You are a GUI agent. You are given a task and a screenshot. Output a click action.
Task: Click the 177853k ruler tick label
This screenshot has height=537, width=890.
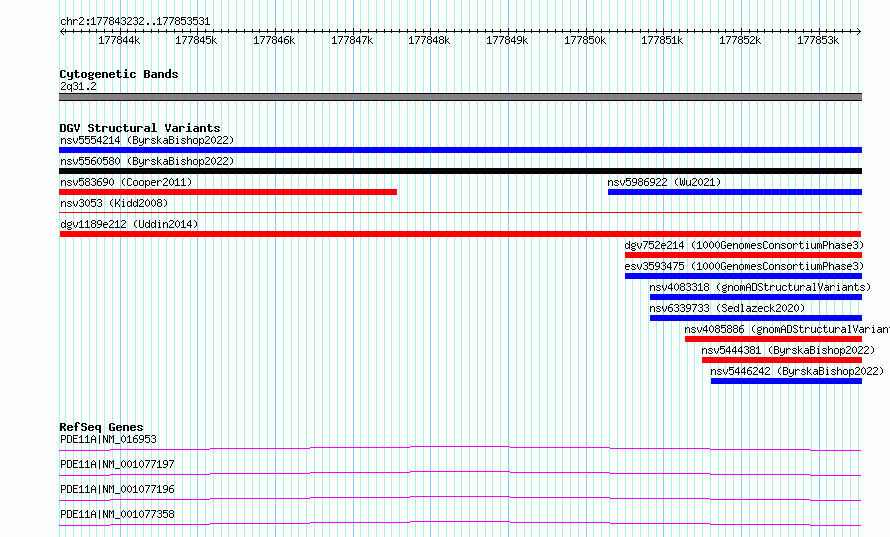coord(818,40)
